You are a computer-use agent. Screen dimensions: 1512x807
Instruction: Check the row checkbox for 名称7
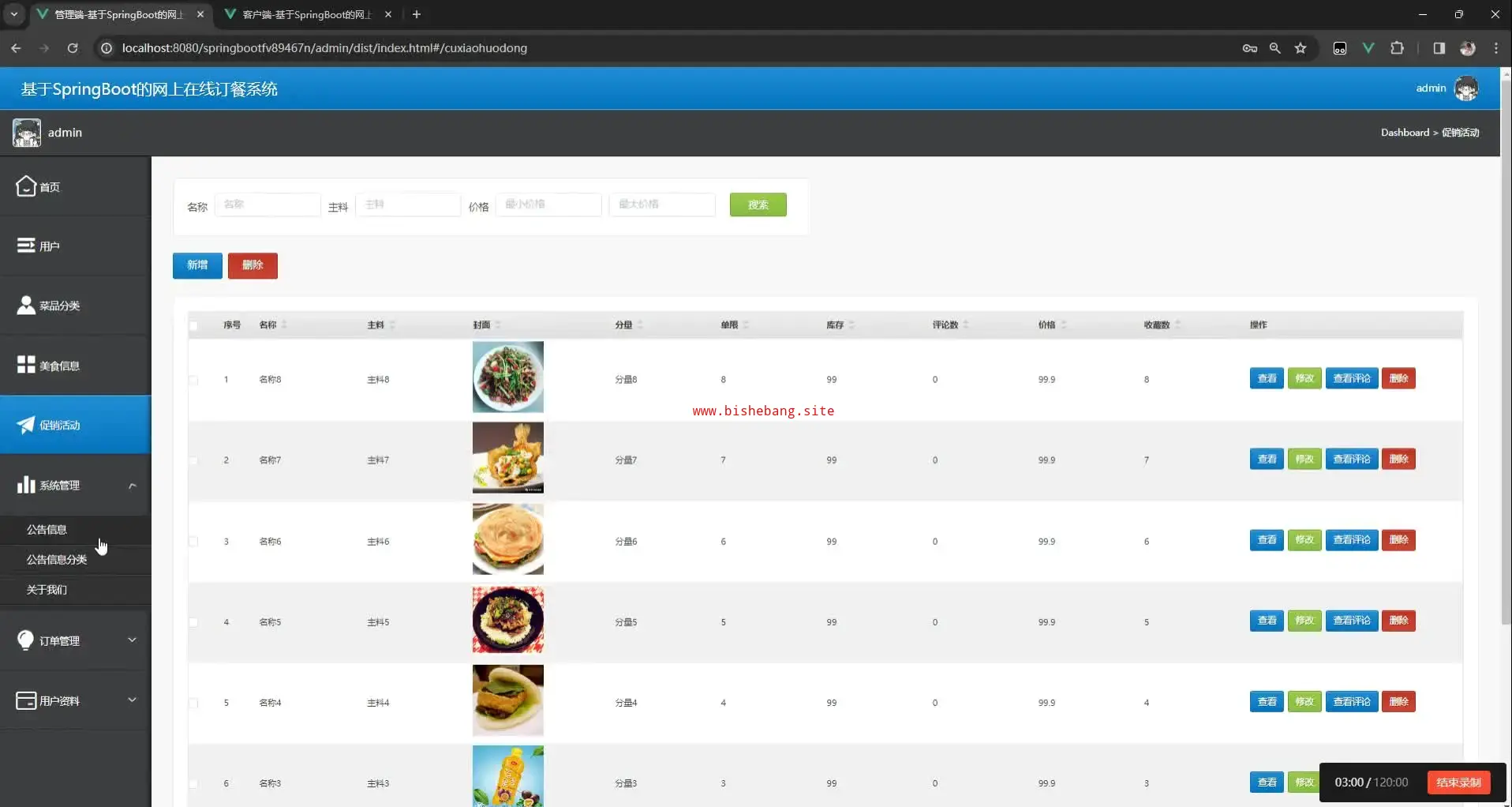(193, 460)
